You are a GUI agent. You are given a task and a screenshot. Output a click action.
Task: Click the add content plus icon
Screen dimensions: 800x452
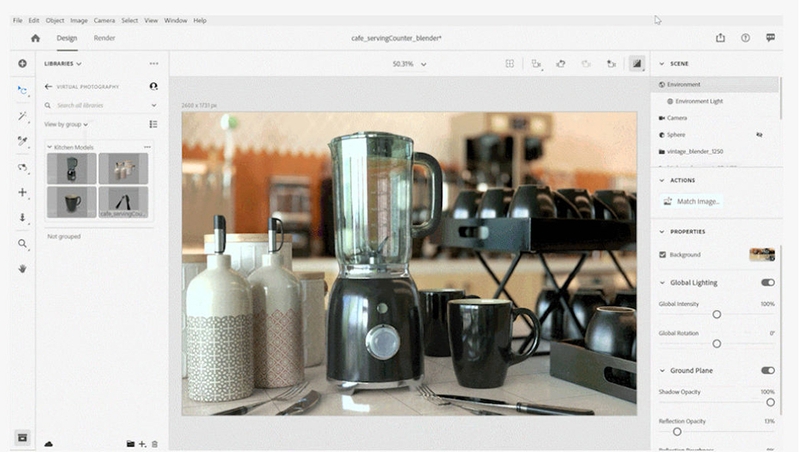(22, 64)
